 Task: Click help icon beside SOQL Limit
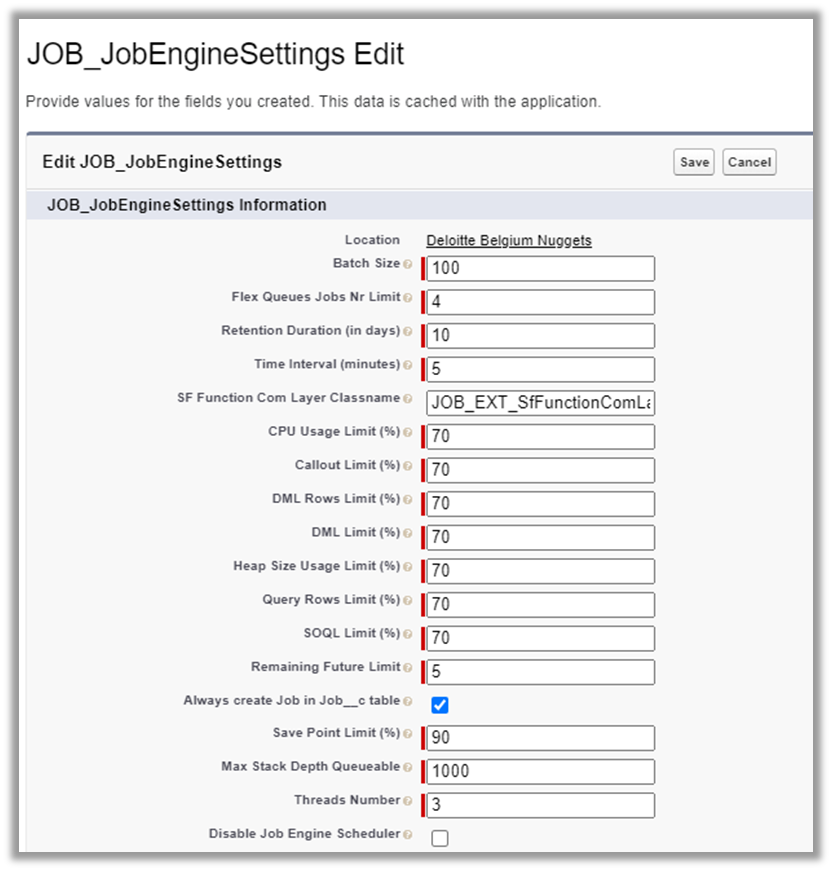click(x=407, y=634)
